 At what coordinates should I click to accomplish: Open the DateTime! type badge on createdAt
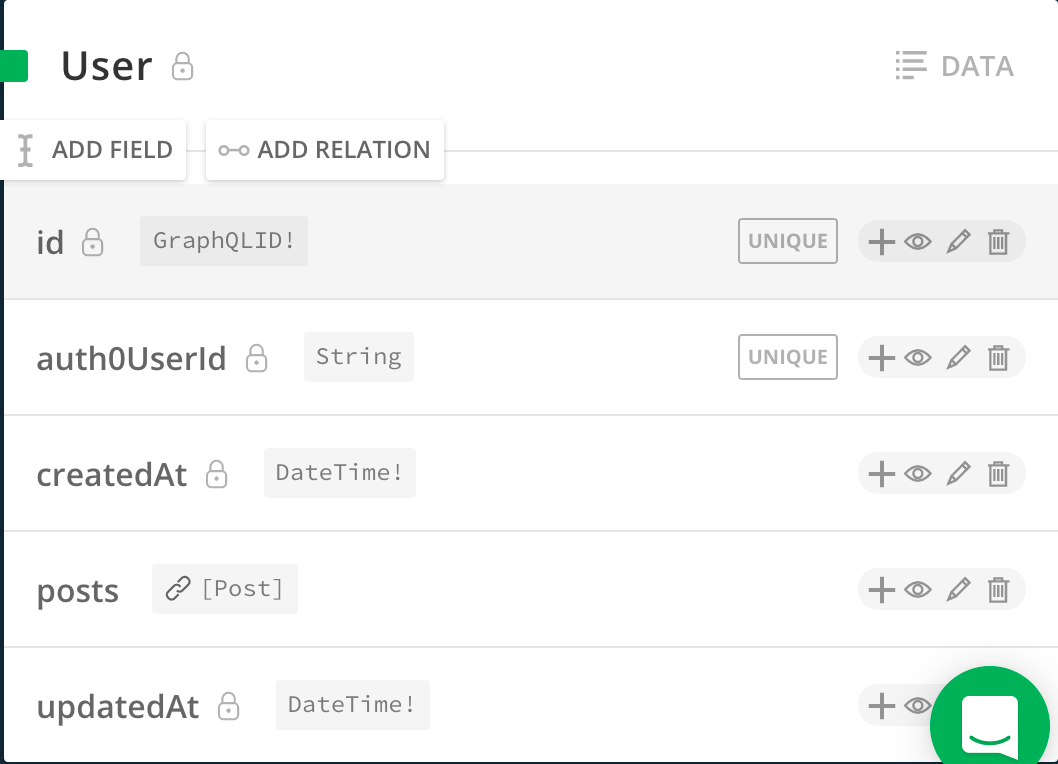click(x=339, y=473)
